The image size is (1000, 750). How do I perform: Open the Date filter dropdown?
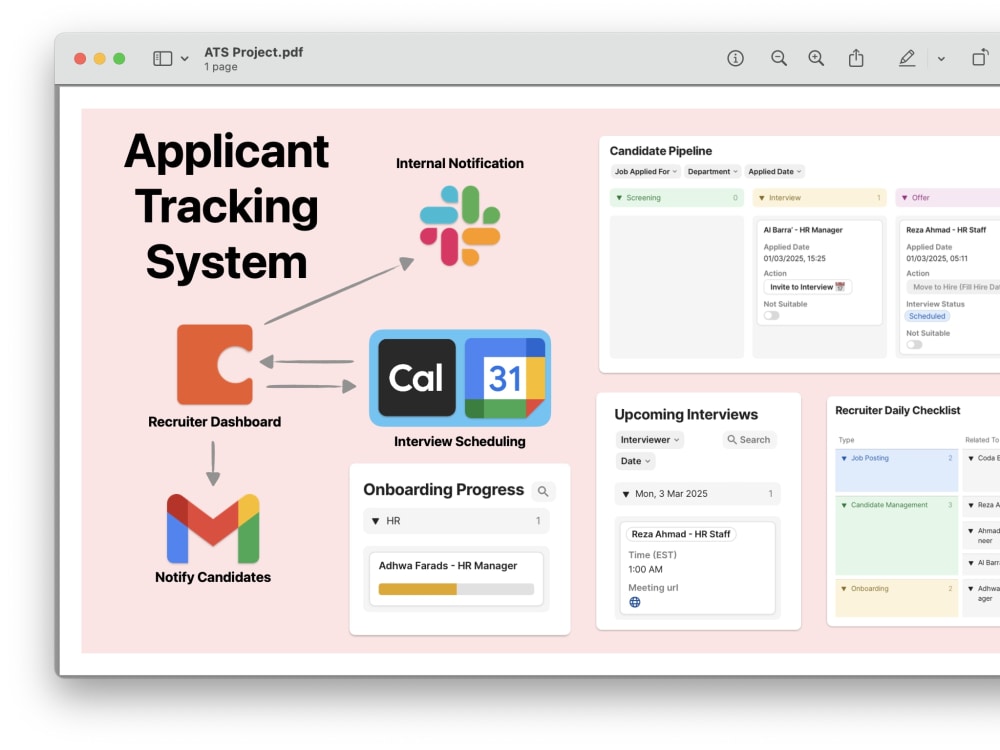click(x=635, y=460)
